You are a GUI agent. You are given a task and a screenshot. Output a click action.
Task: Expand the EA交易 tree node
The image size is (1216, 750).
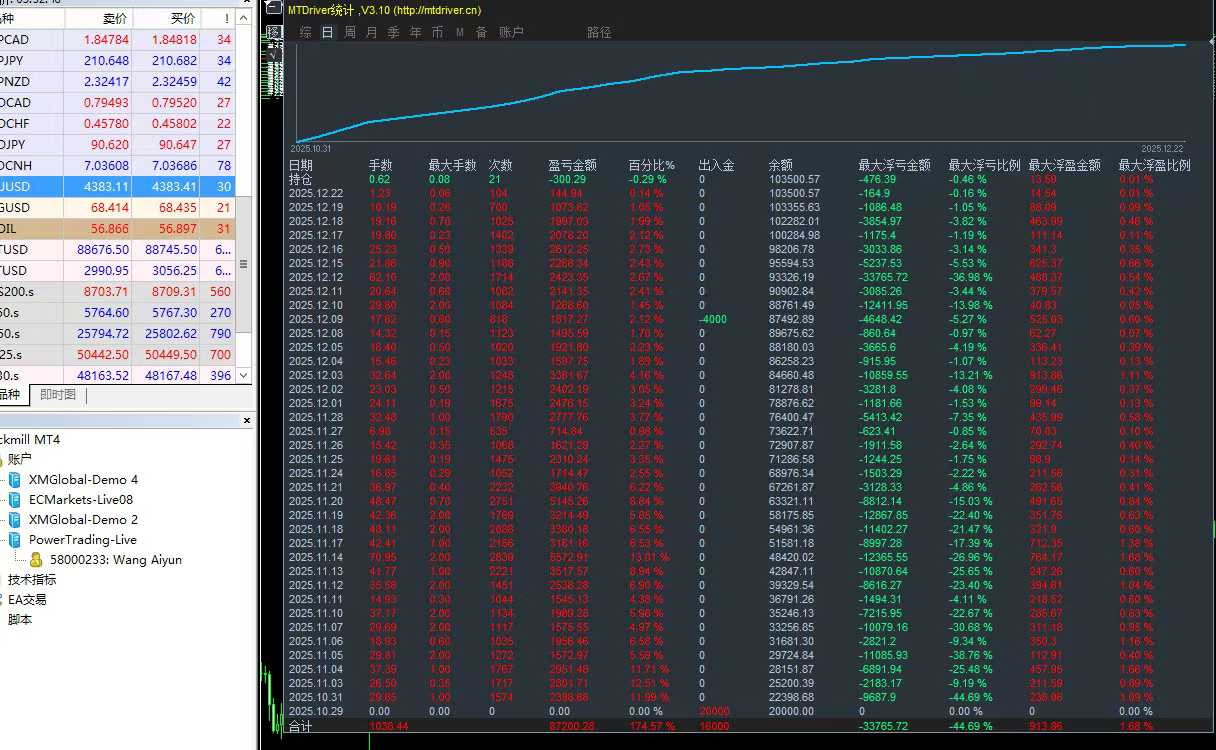(x=27, y=600)
